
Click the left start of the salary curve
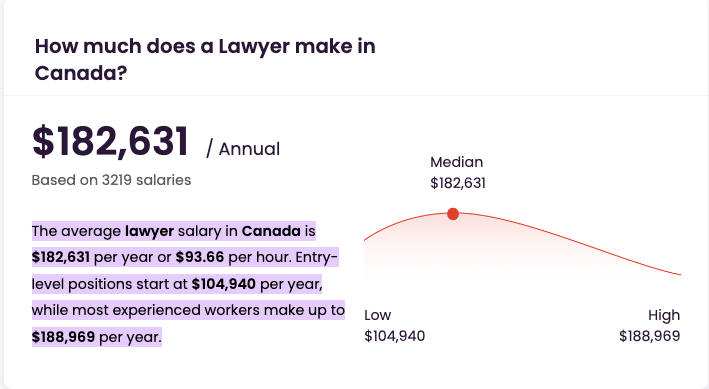point(366,239)
